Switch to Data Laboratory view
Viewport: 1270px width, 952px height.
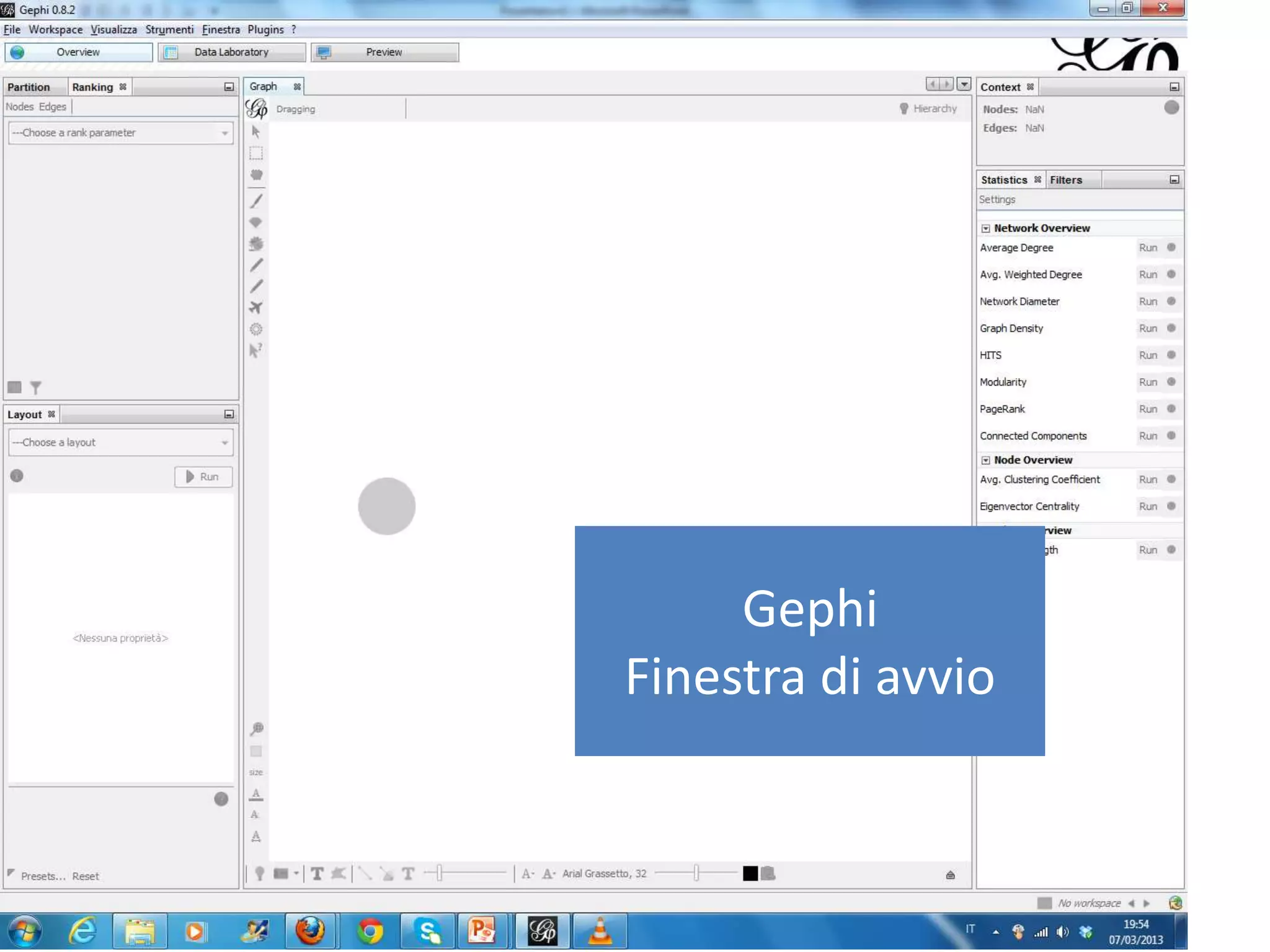(x=231, y=53)
